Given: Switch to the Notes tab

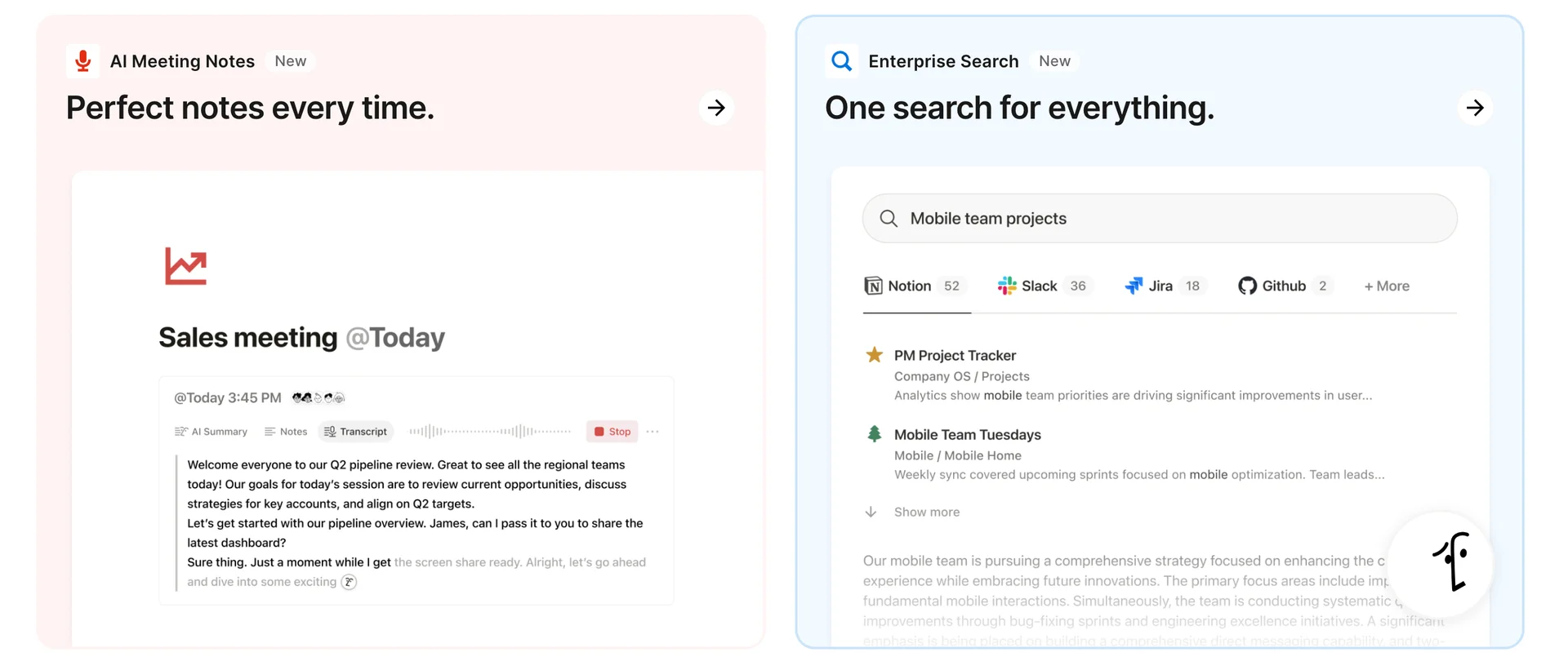Looking at the screenshot, I should point(286,432).
